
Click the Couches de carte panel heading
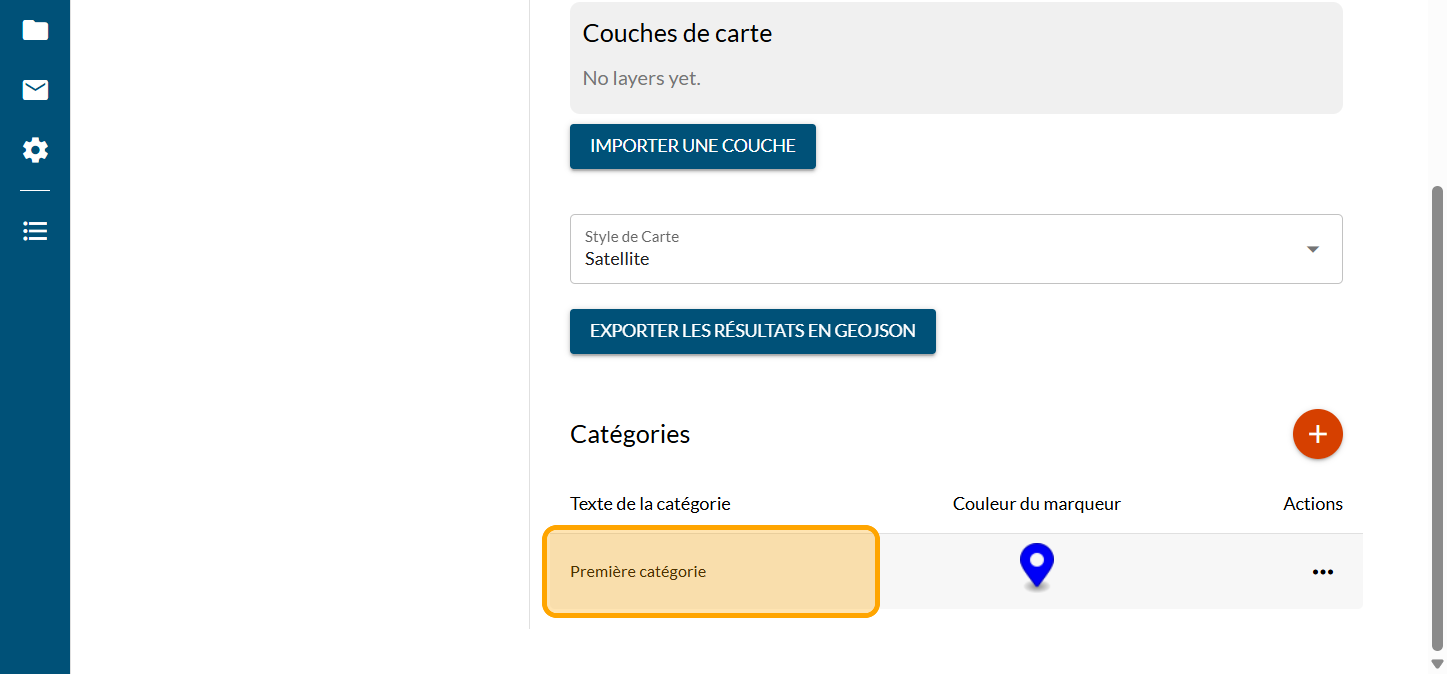point(677,33)
